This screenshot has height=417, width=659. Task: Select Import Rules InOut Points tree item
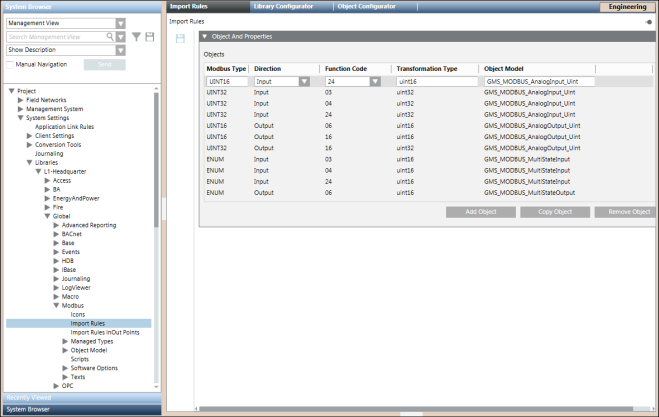click(x=104, y=332)
